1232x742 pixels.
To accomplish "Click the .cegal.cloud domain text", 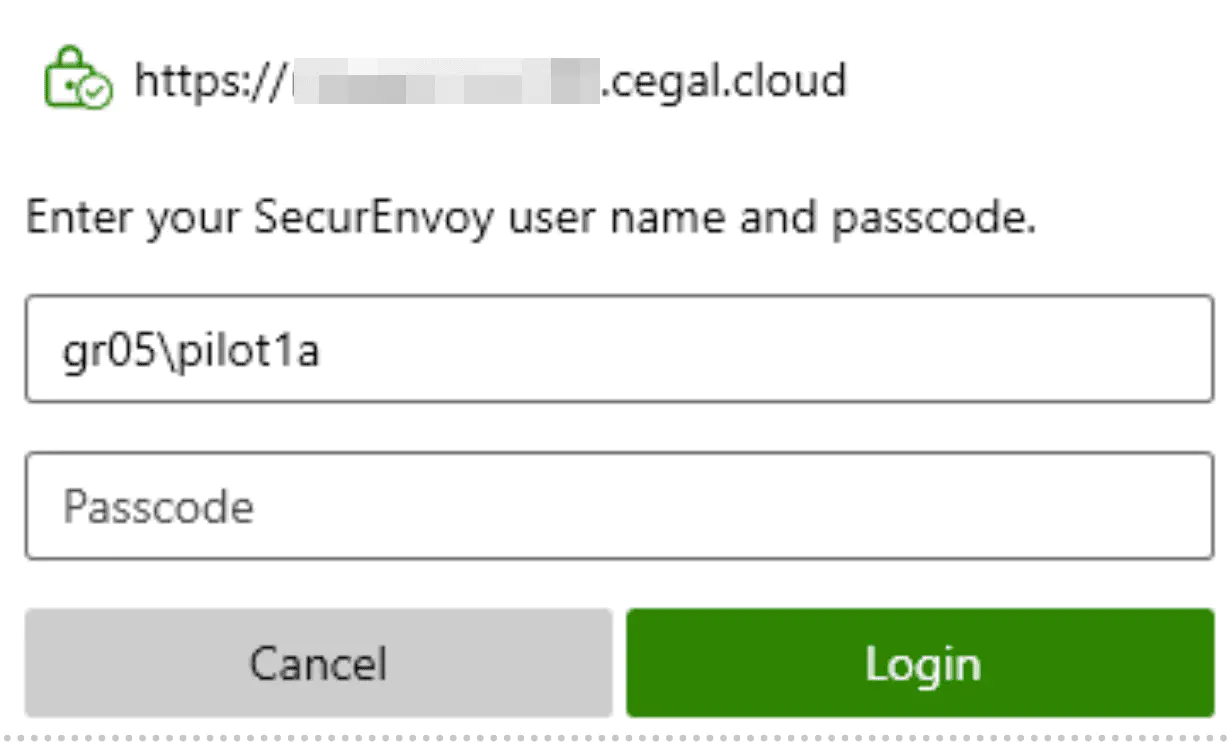I will pos(723,81).
